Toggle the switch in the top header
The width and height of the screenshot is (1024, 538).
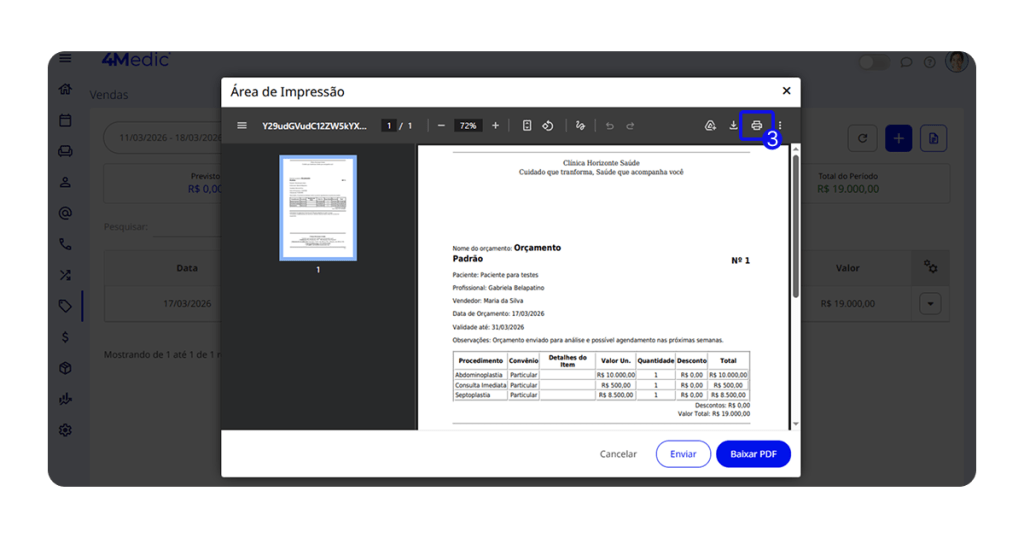[873, 62]
